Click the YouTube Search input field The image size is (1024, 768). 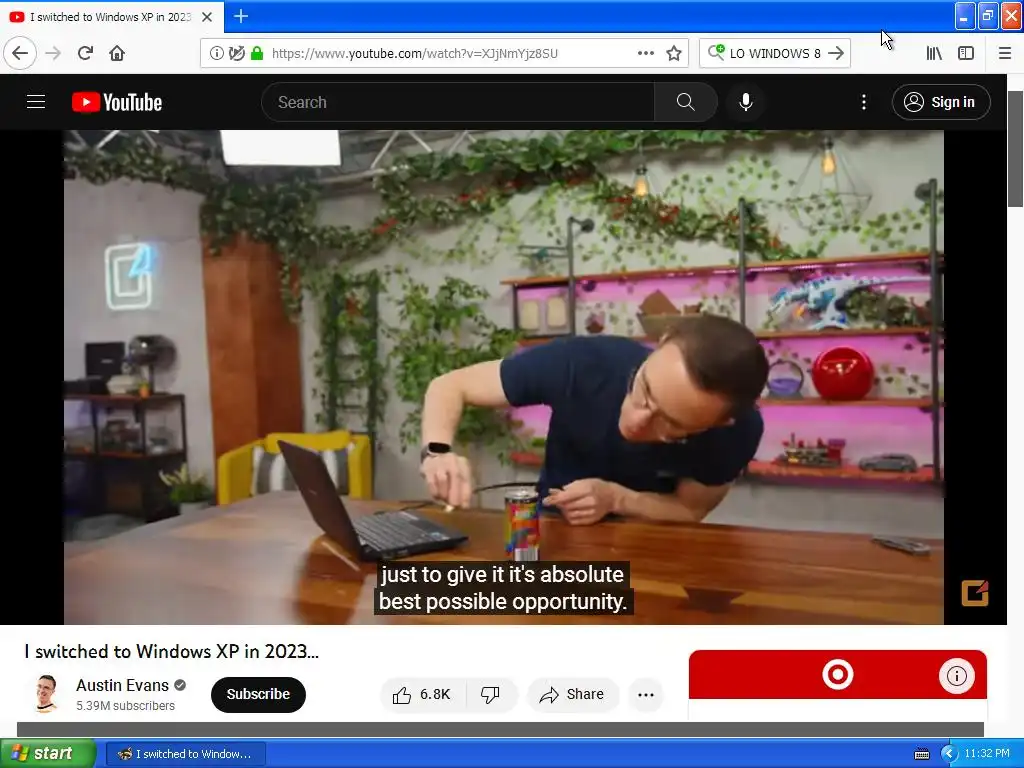point(458,102)
